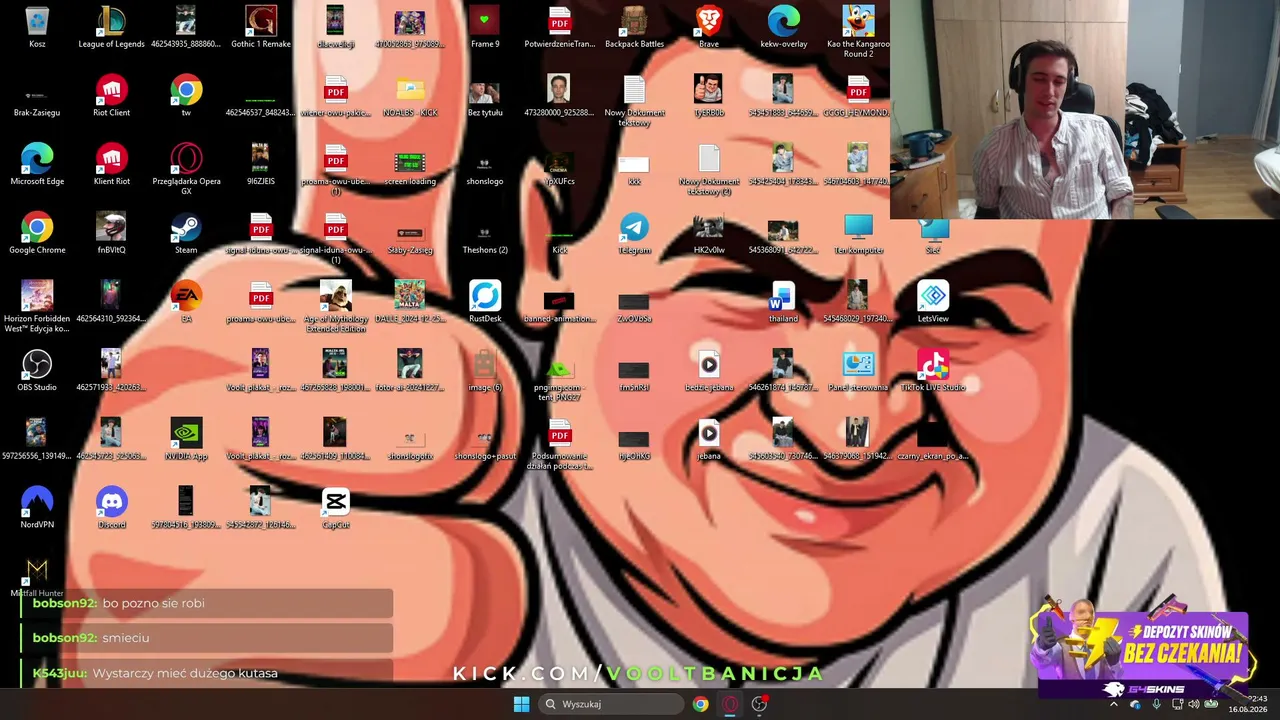The image size is (1280, 720).
Task: Launch the LetsView shortcut
Action: click(x=933, y=303)
